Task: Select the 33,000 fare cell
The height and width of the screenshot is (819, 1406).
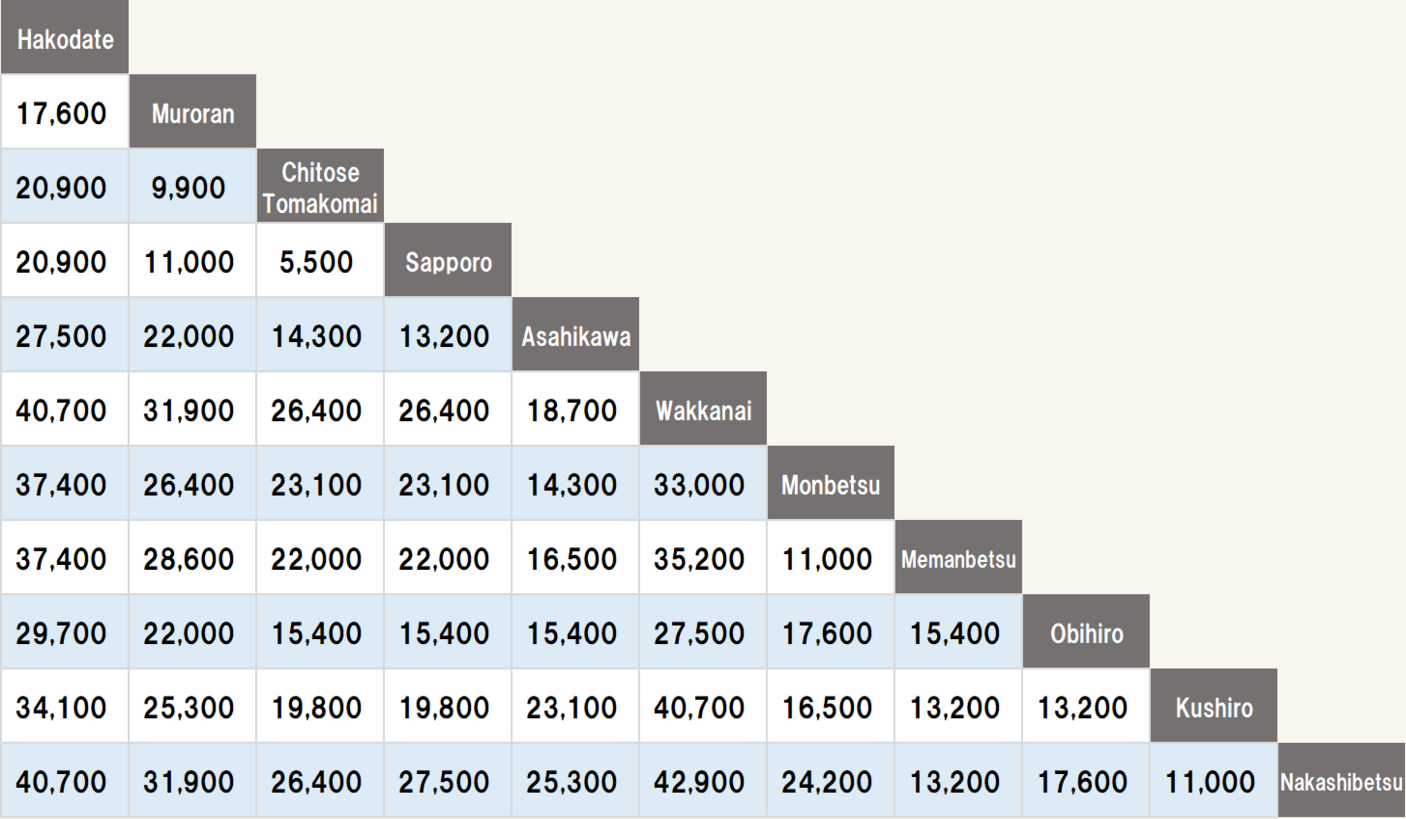Action: point(700,485)
